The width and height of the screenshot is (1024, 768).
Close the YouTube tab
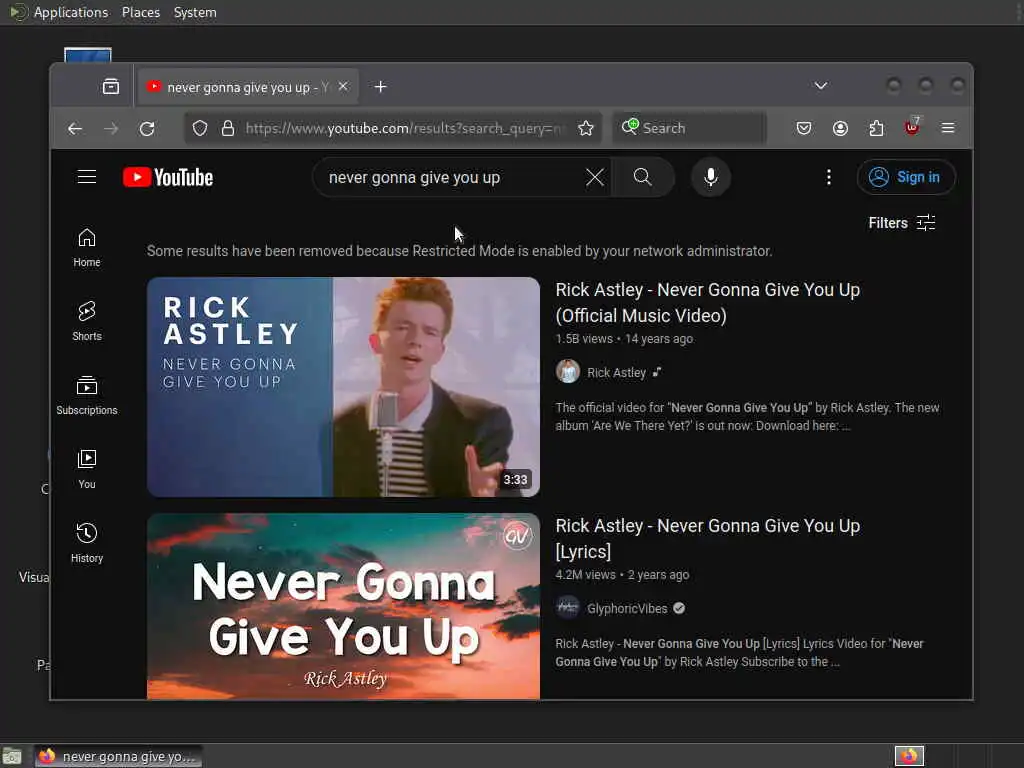343,86
